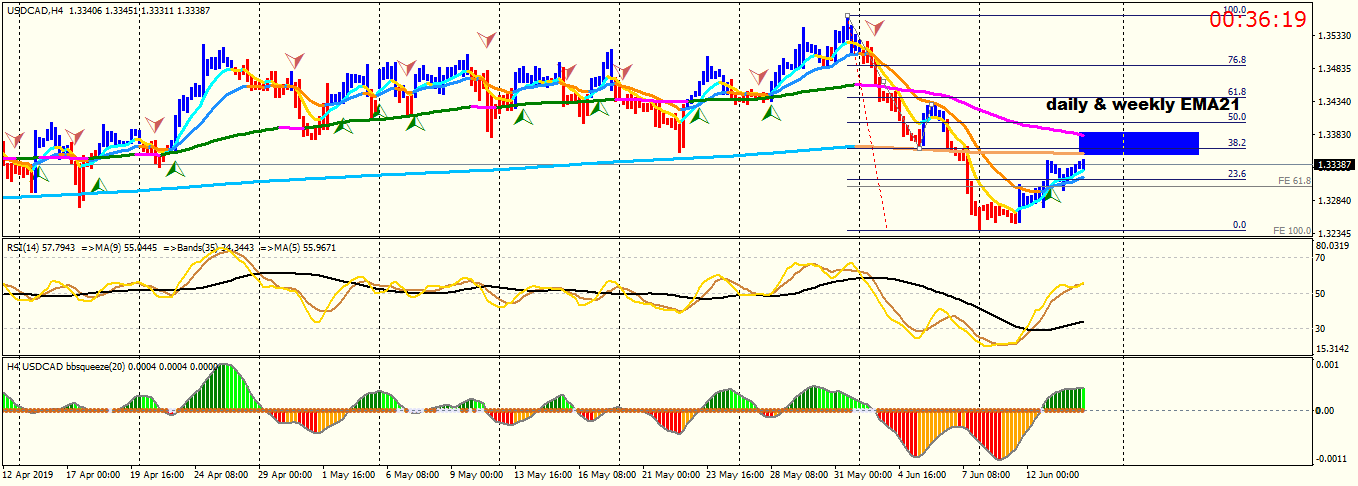Select the Fibonacci 50.0 level label
The image size is (1358, 486).
click(1236, 117)
